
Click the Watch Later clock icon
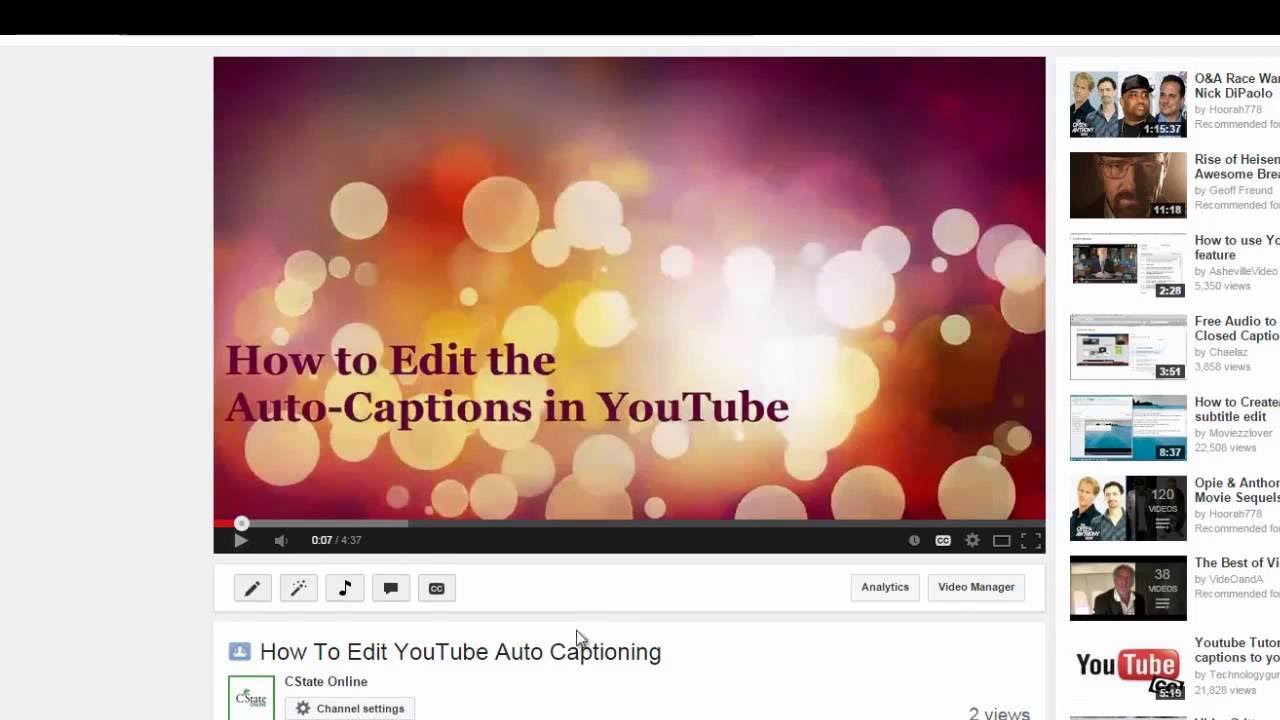[x=914, y=540]
